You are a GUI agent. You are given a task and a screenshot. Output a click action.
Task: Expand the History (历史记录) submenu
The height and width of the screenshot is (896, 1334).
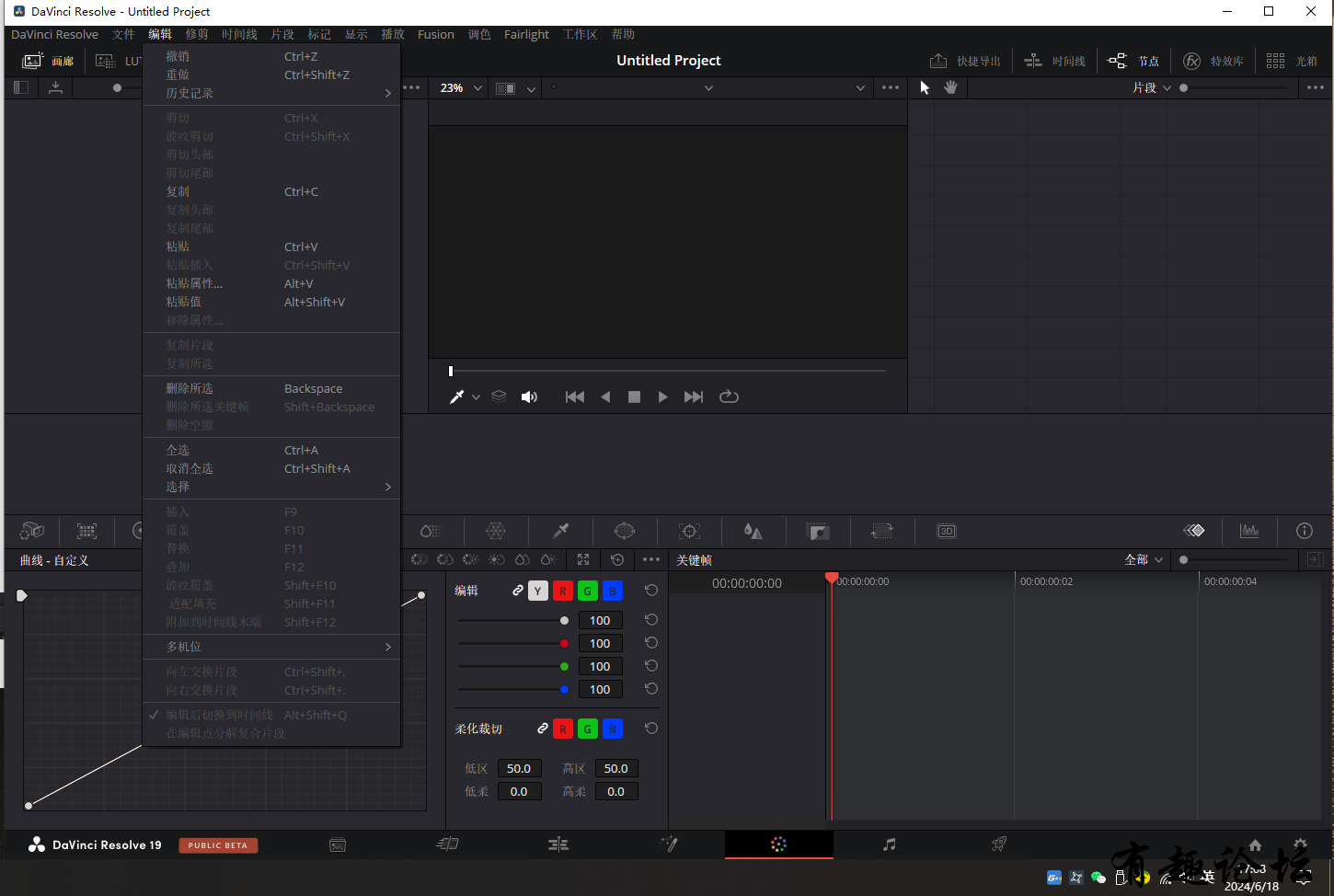[271, 93]
